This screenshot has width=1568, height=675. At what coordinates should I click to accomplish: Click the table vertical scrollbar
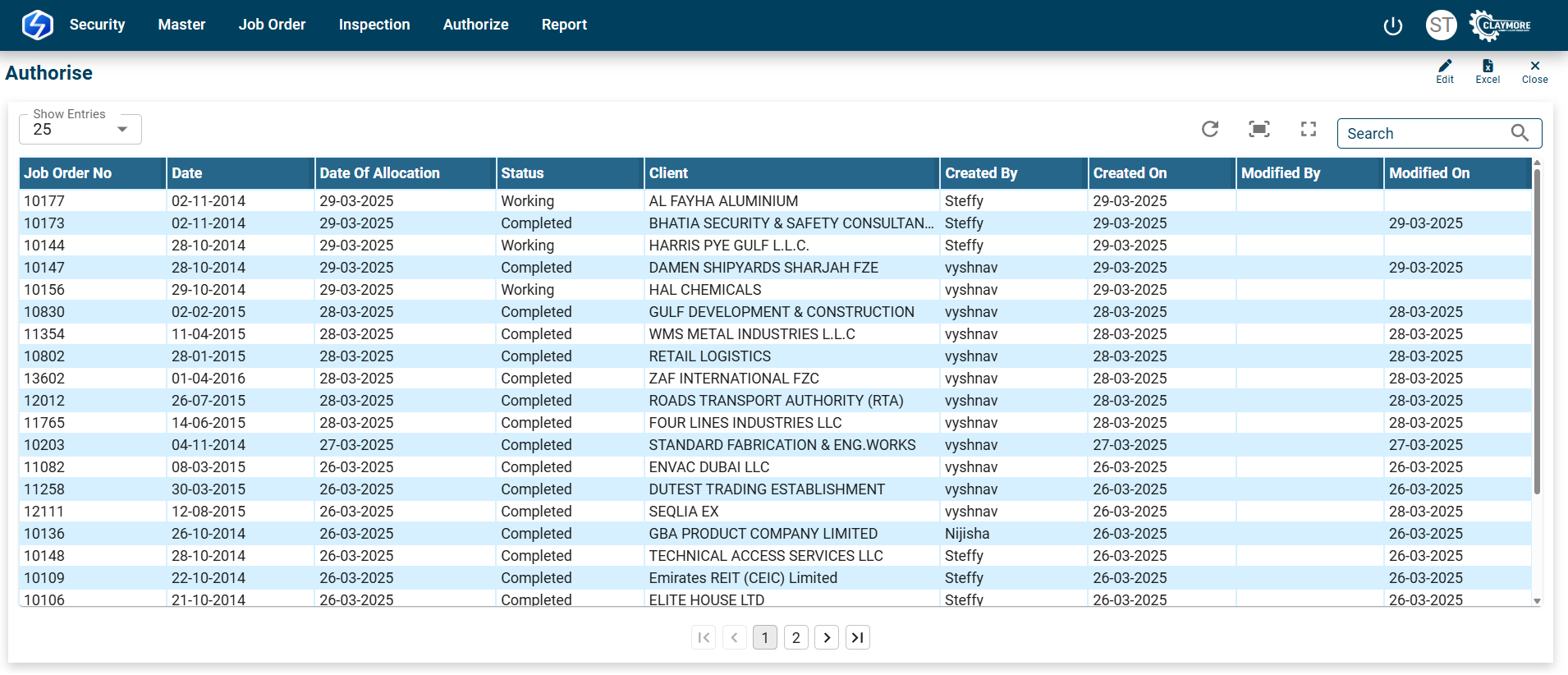pos(1537,328)
